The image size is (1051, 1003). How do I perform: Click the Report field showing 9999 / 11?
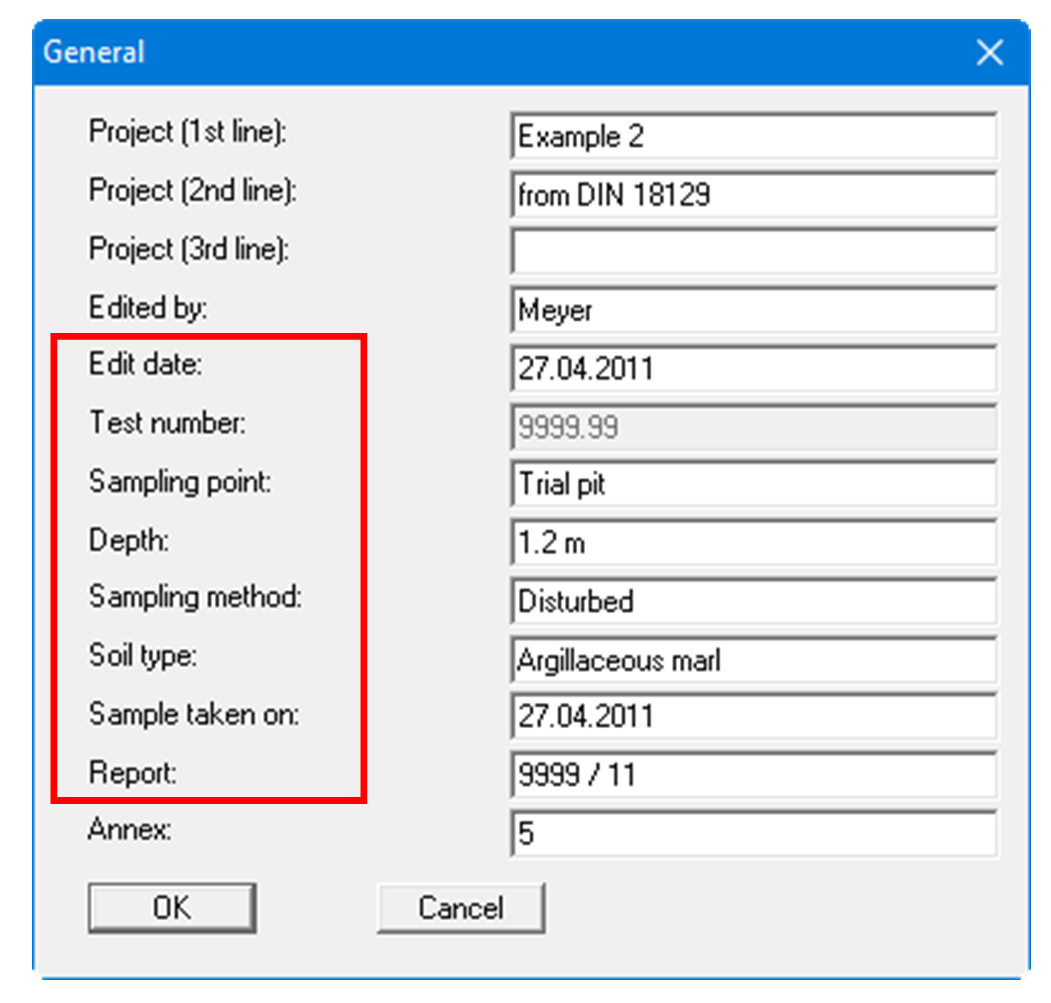click(x=752, y=775)
